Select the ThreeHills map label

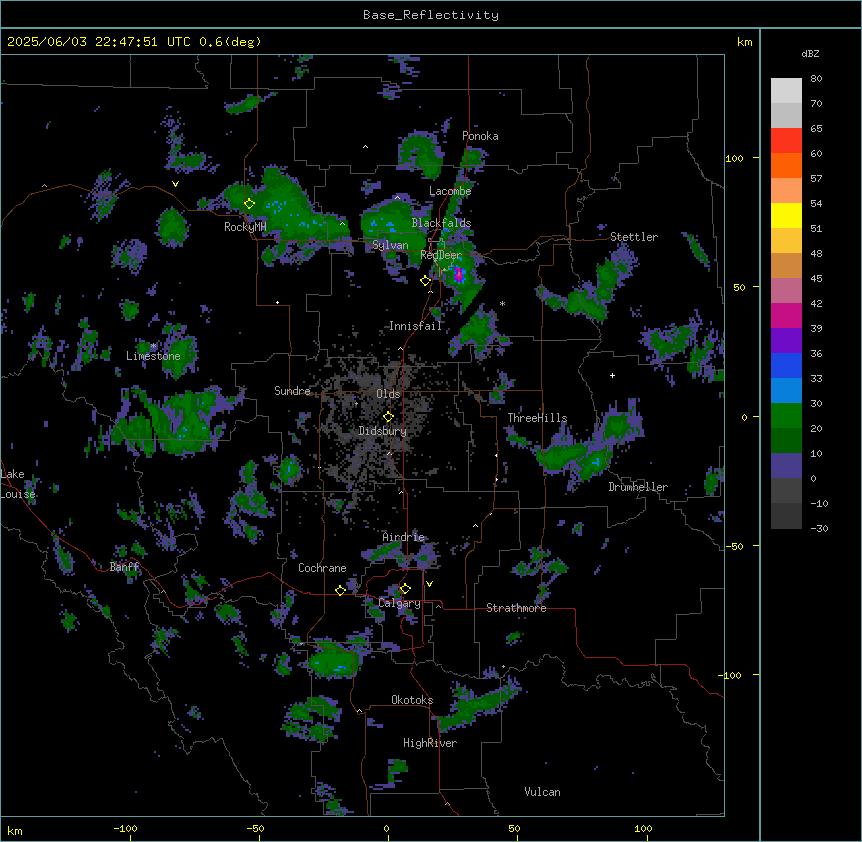point(537,418)
